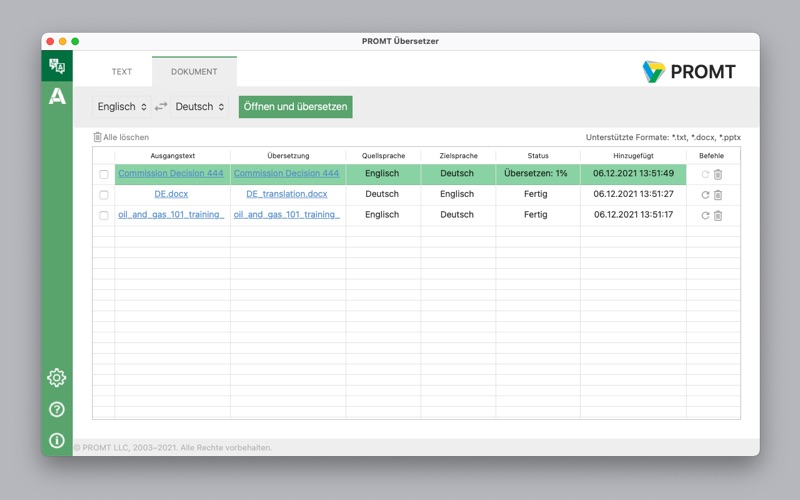Click the Quellsprache column header
800x500 pixels.
(x=384, y=156)
